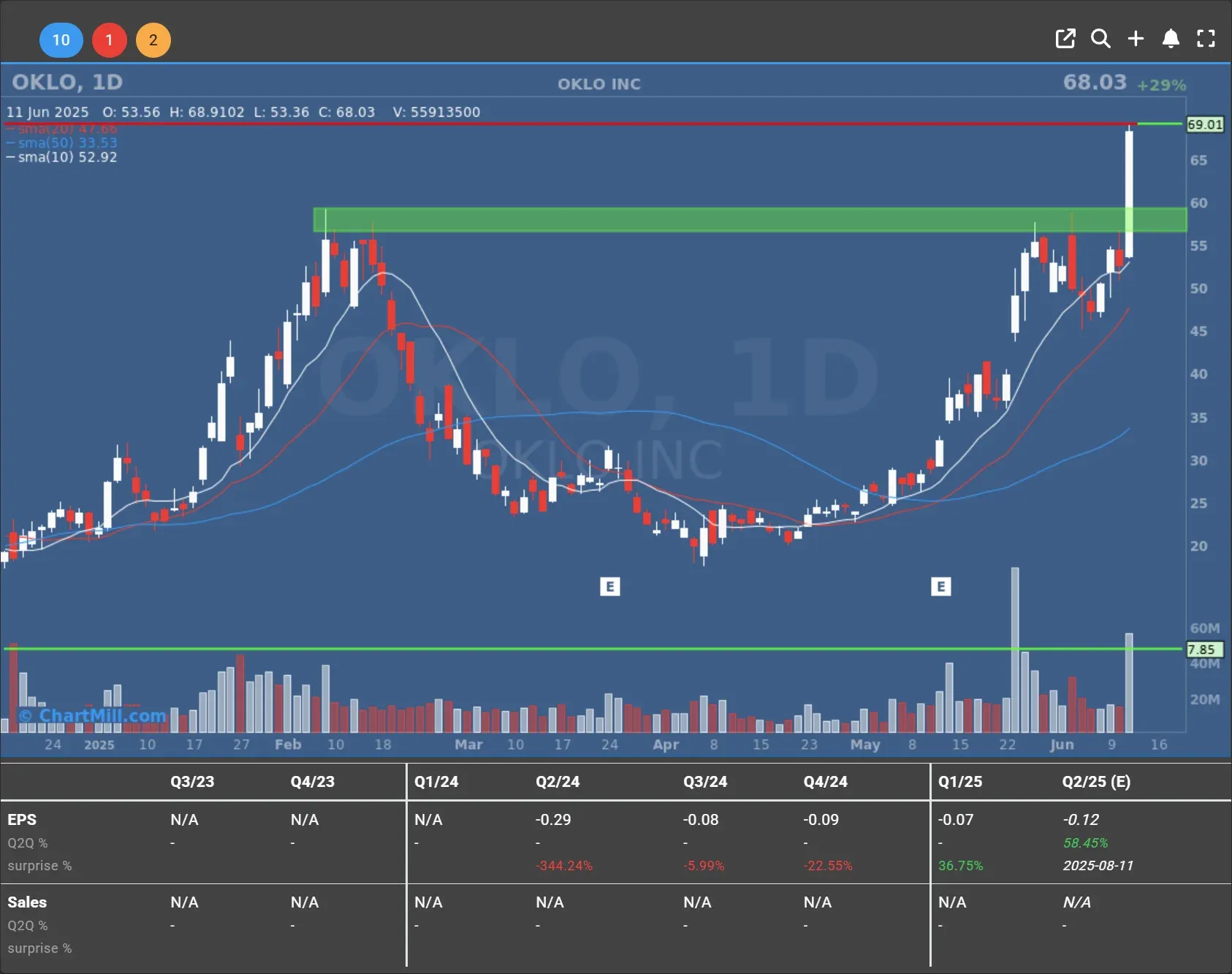
Task: Click the OKLO, 1D ticker label
Action: point(67,83)
